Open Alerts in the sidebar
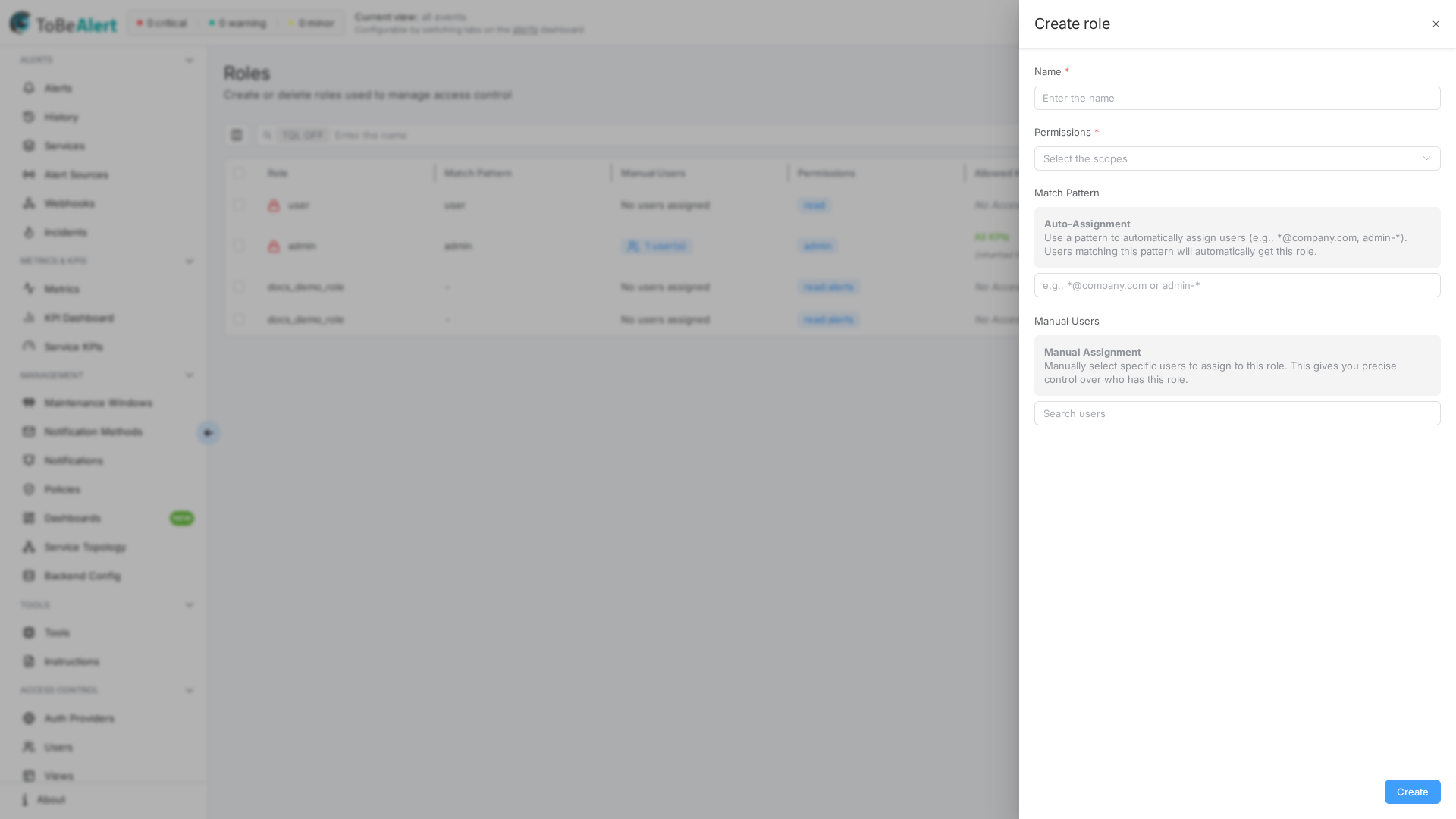 click(x=58, y=88)
